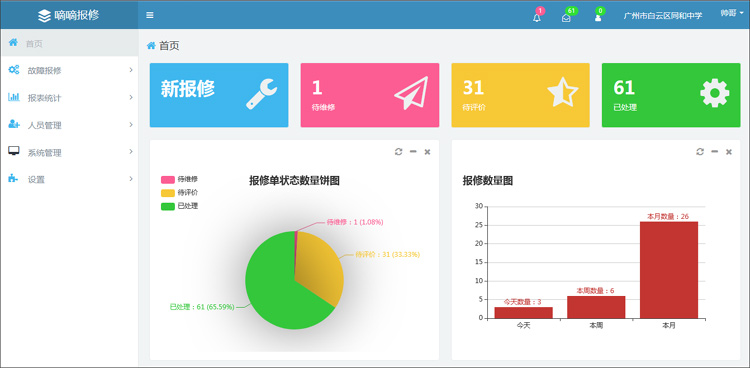Image resolution: width=750 pixels, height=368 pixels.
Task: Toggle the 已处理 legend item in pie chart
Action: (x=179, y=206)
